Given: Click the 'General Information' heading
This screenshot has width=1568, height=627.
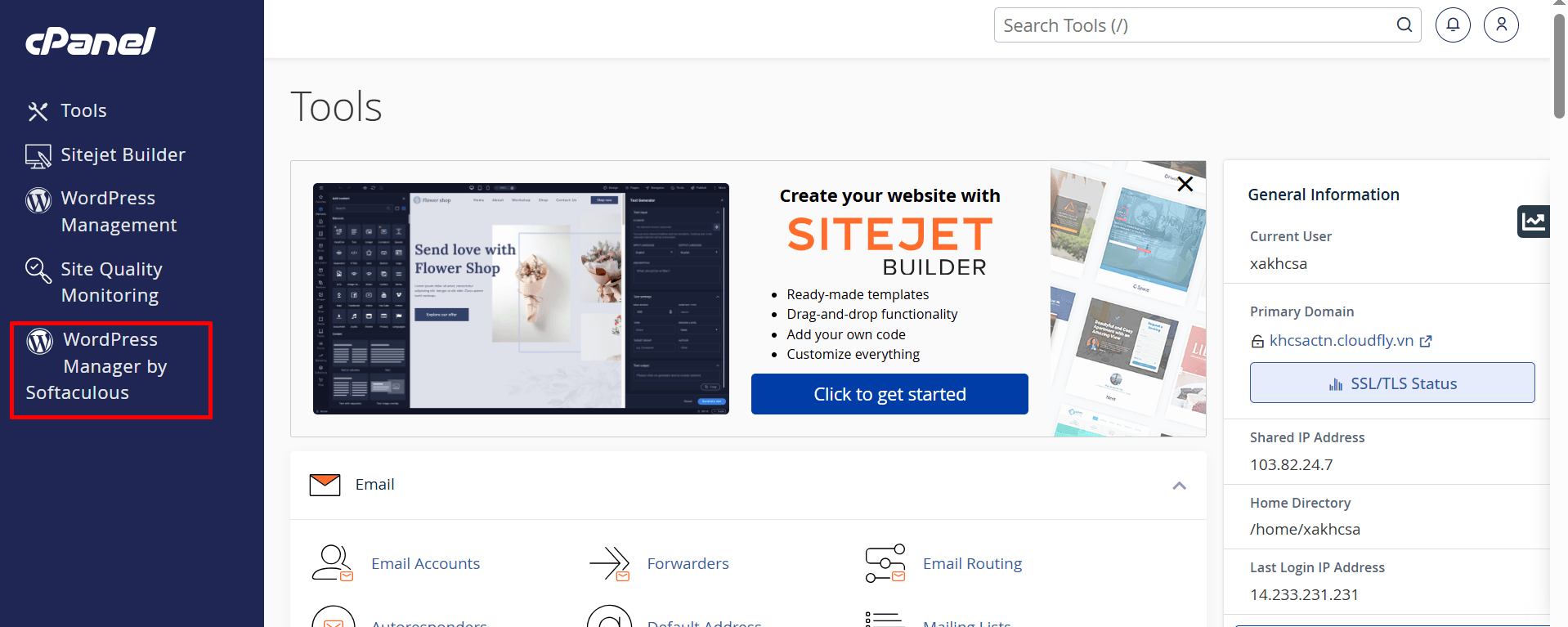Looking at the screenshot, I should (1324, 195).
